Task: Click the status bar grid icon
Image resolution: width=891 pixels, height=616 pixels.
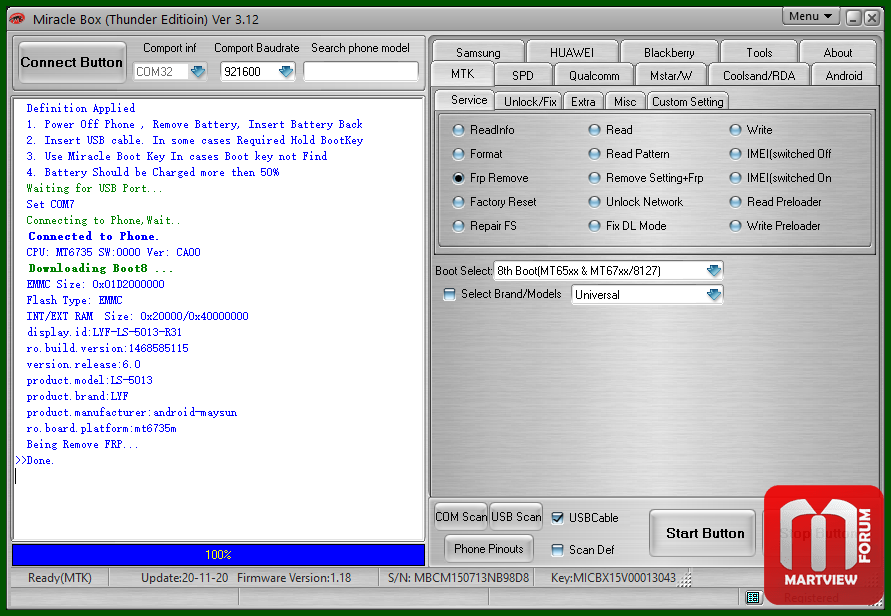Action: 753,597
